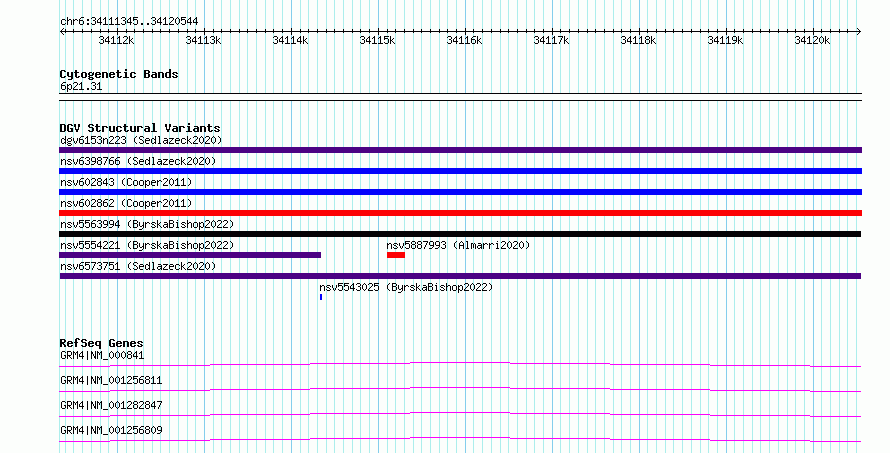Click the RefSeq Genes track heading
890x453 pixels.
click(101, 343)
